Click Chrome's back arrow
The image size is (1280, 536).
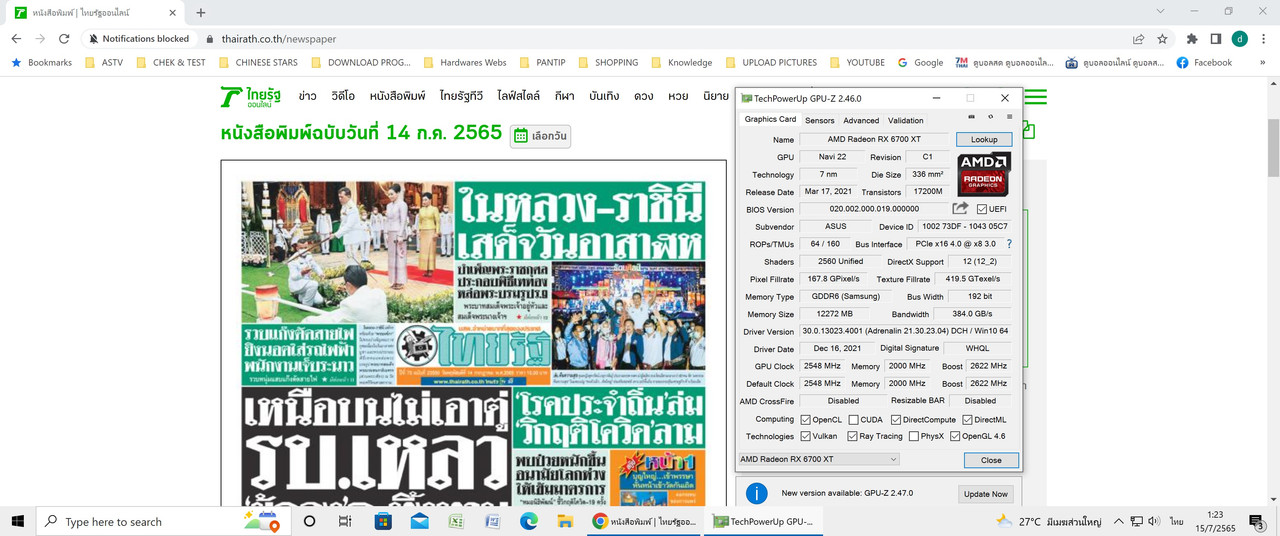pos(16,39)
